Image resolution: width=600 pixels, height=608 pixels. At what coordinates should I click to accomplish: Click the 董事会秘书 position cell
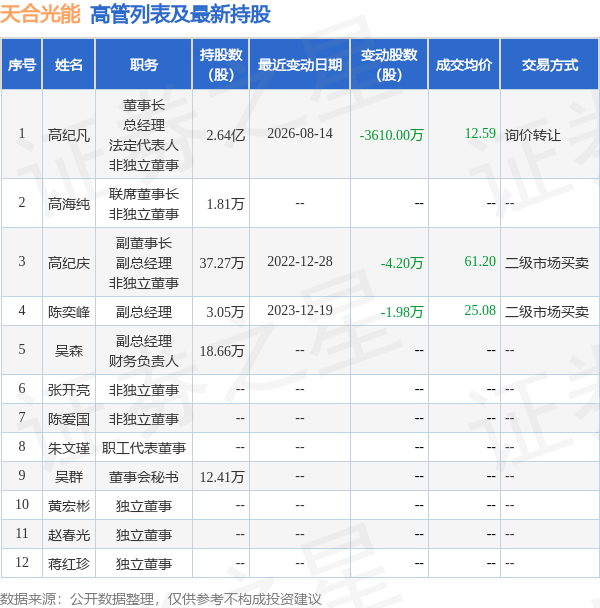[144, 477]
